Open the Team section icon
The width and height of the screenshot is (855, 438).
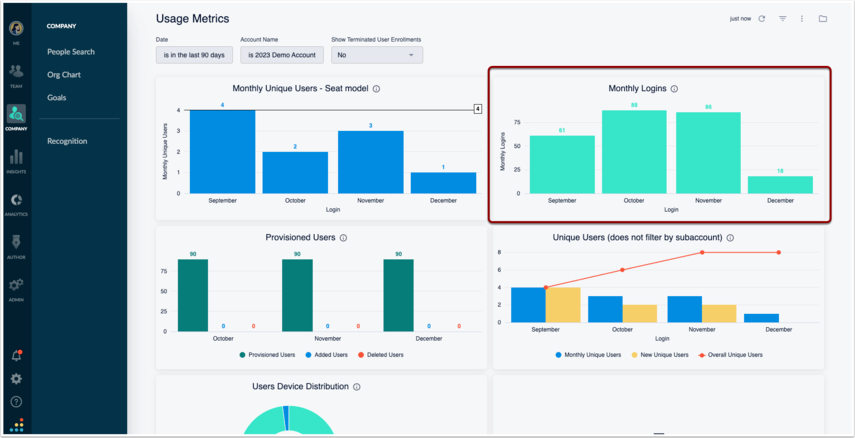click(16, 71)
